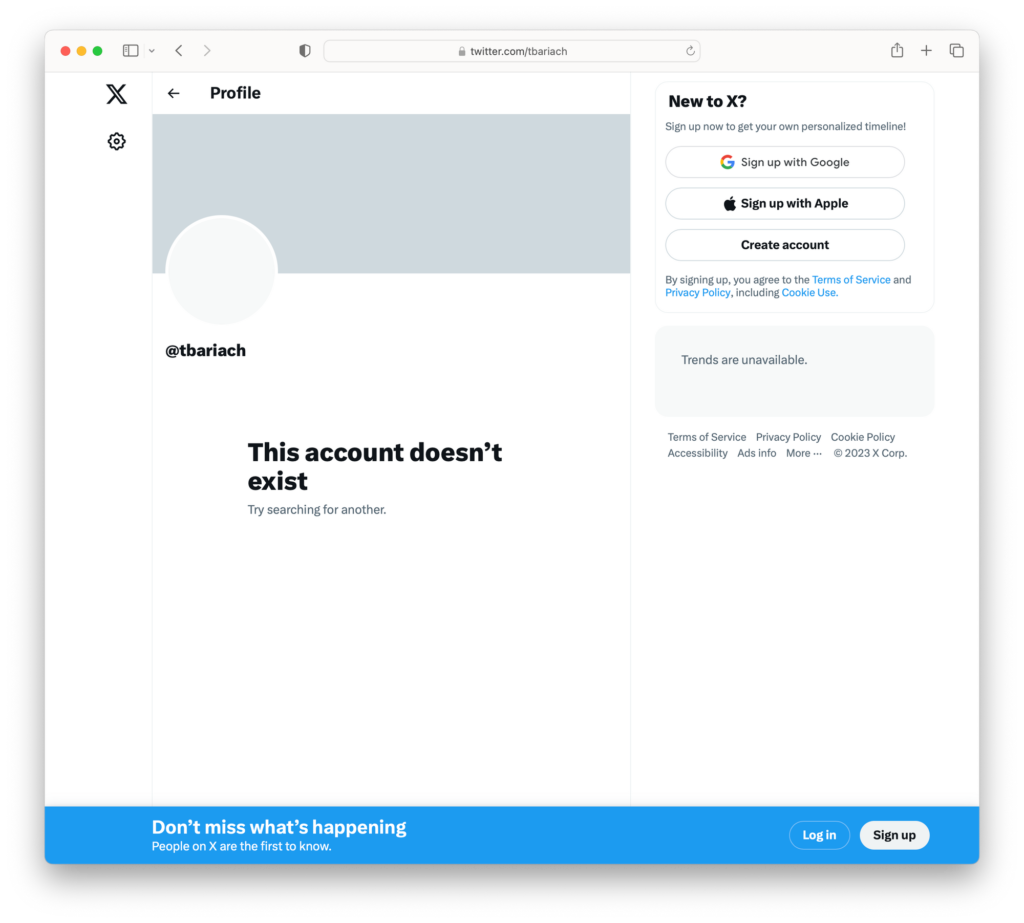Go back using Profile arrow icon
1024x923 pixels.
pyautogui.click(x=173, y=93)
